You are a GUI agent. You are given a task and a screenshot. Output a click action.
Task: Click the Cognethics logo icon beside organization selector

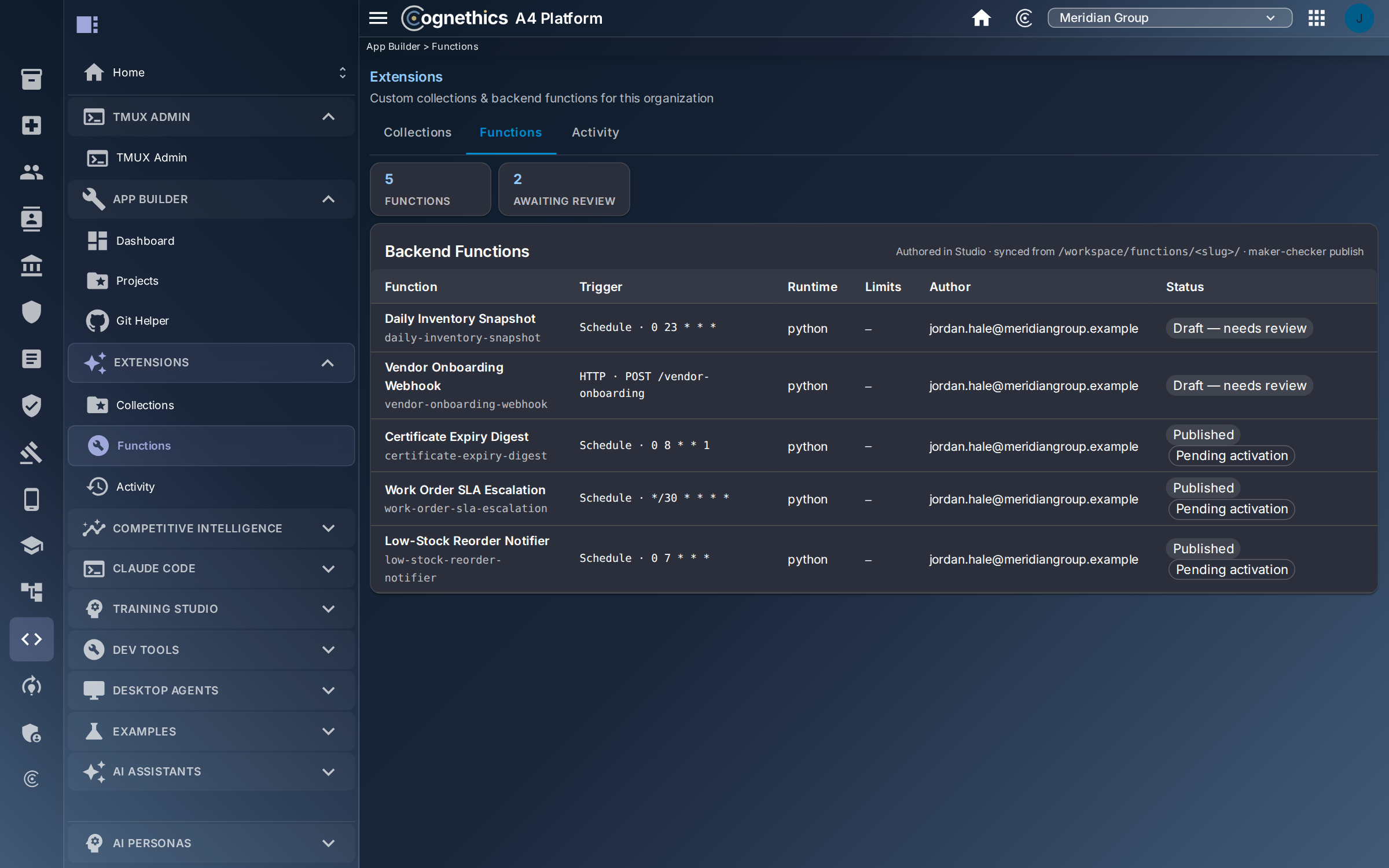tap(1024, 18)
